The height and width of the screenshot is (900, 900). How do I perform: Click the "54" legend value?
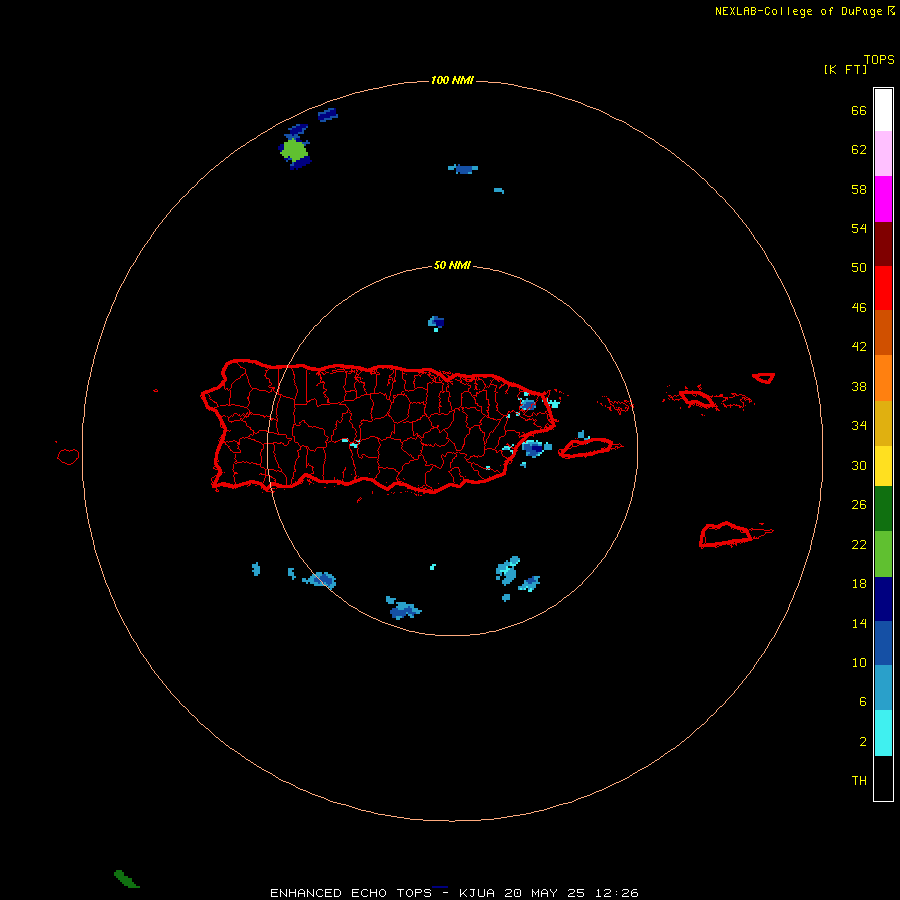point(859,228)
